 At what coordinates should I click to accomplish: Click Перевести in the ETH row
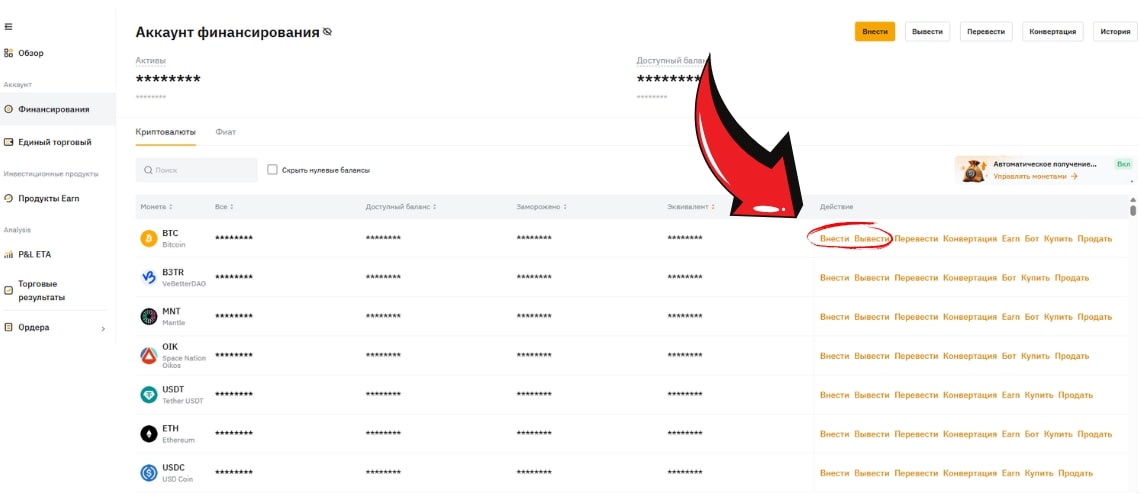[x=916, y=434]
